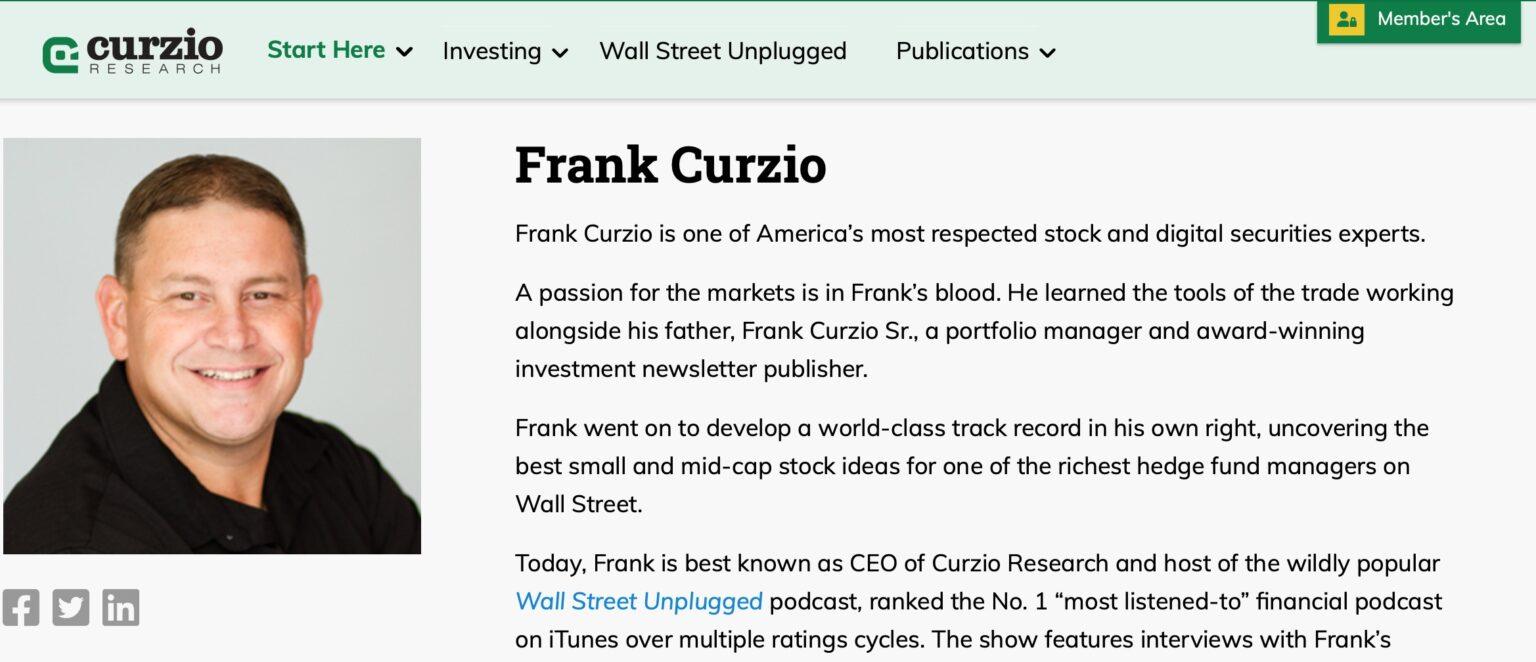Select the Twitter share icon
The width and height of the screenshot is (1536, 662).
(71, 606)
